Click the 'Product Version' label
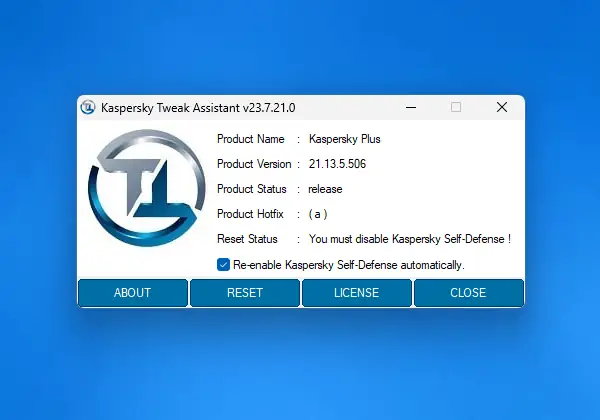The height and width of the screenshot is (420, 600). (x=254, y=164)
